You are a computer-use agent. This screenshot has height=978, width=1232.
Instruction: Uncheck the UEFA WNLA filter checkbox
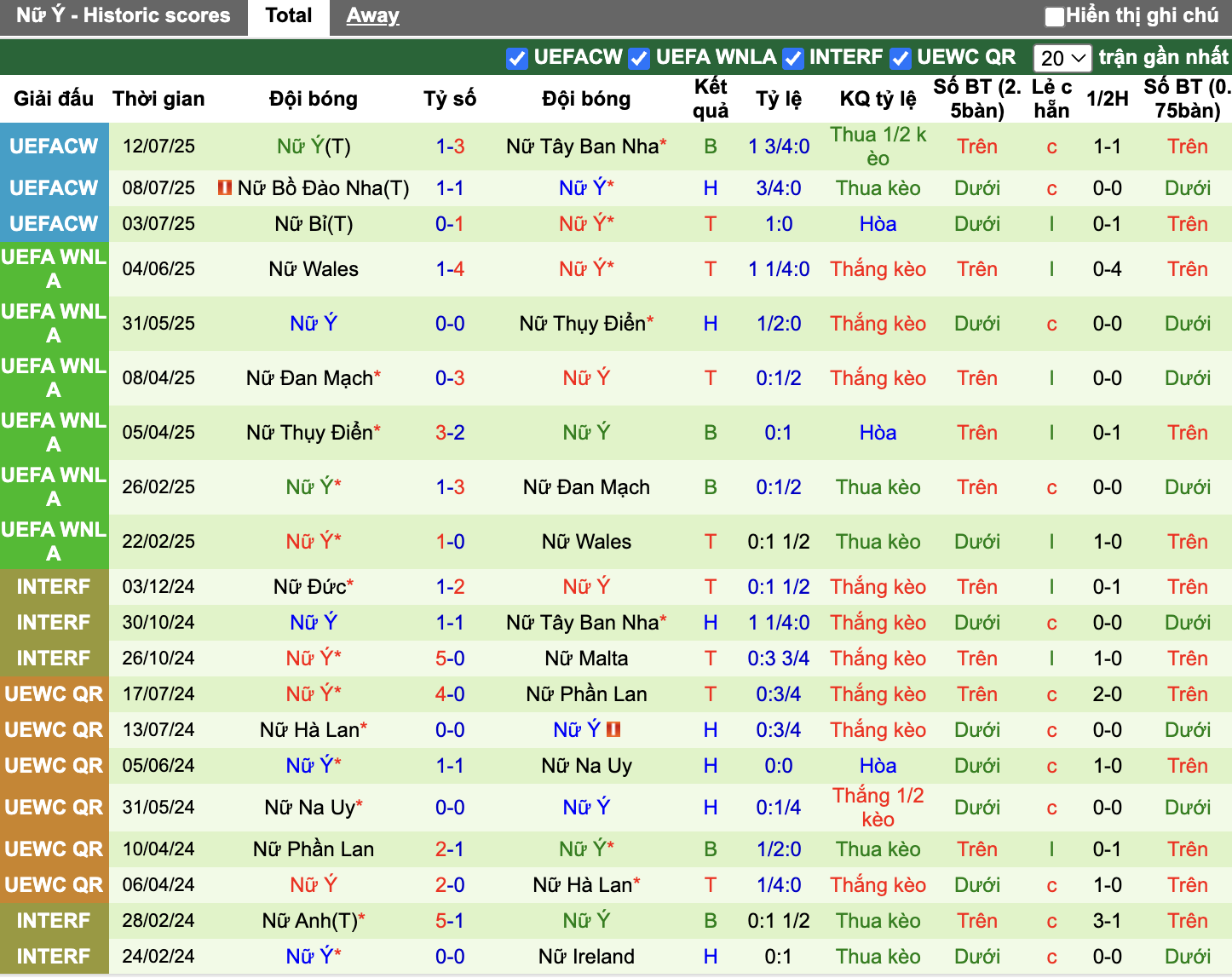coord(639,58)
